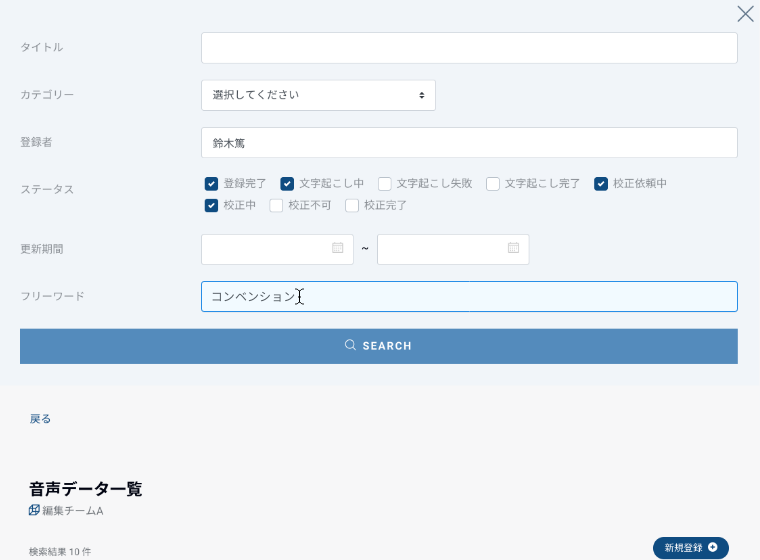
Task: Open calendar icon in end date field
Action: click(513, 248)
